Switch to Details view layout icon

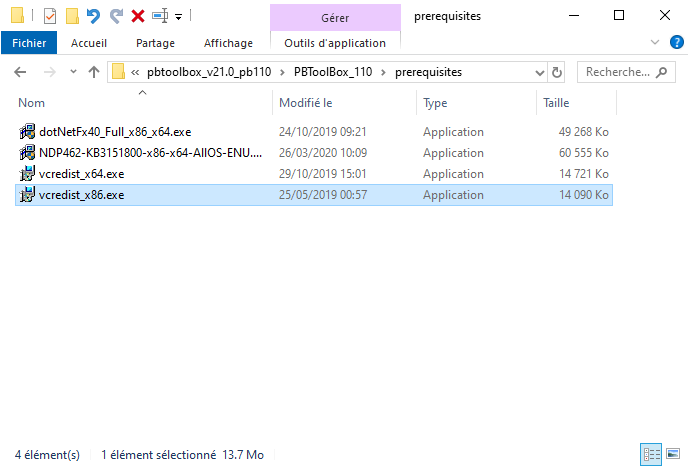click(x=651, y=454)
